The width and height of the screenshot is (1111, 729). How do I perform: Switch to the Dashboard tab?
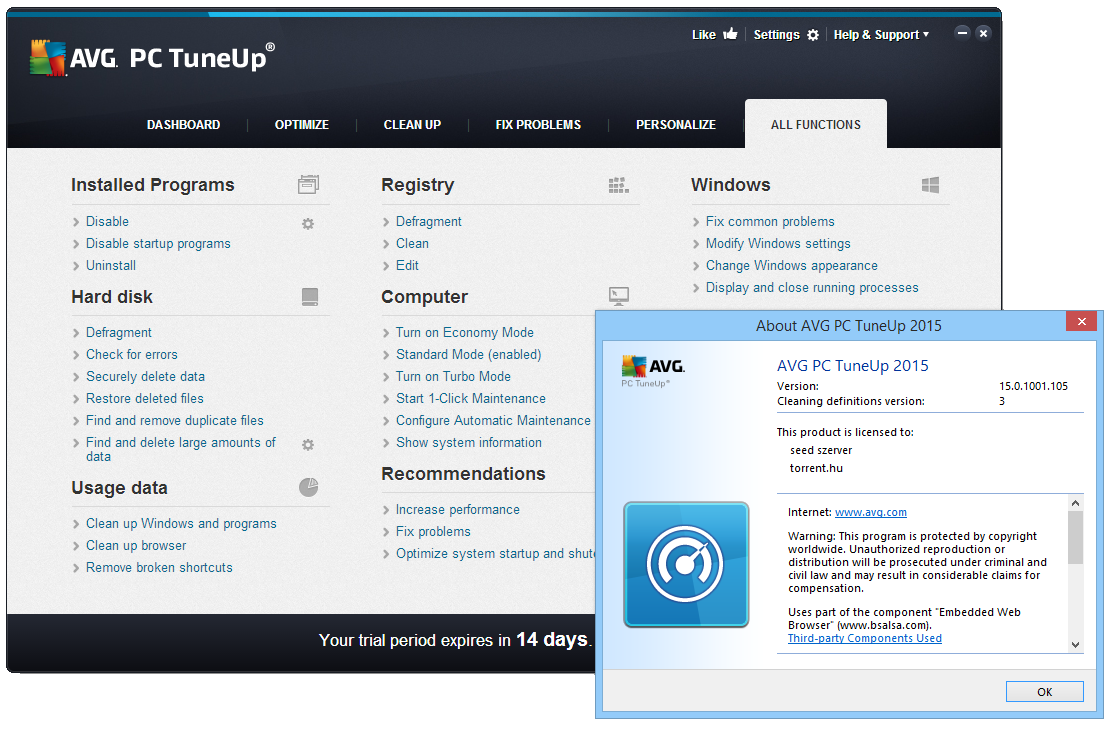(184, 125)
